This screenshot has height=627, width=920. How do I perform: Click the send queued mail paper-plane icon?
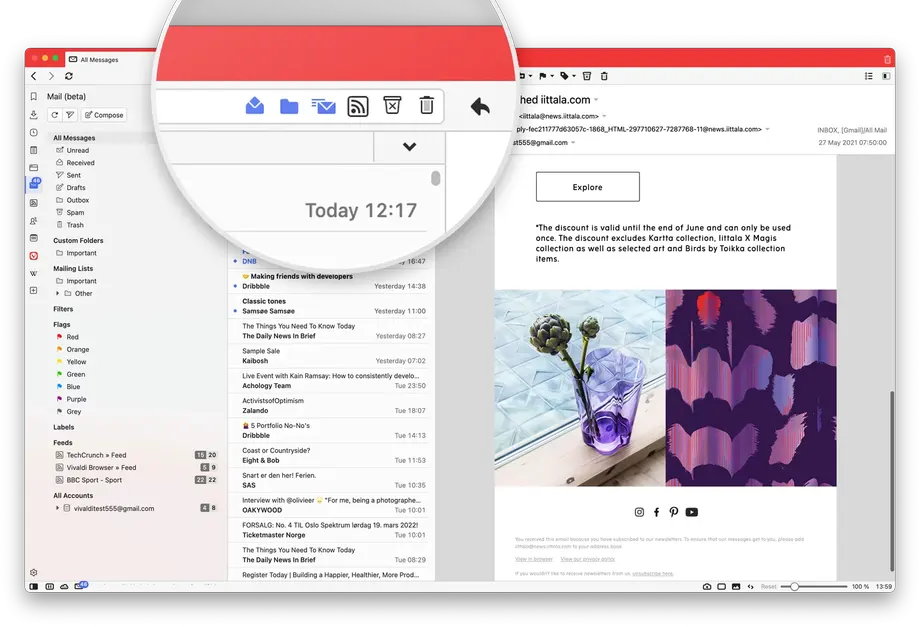point(70,115)
